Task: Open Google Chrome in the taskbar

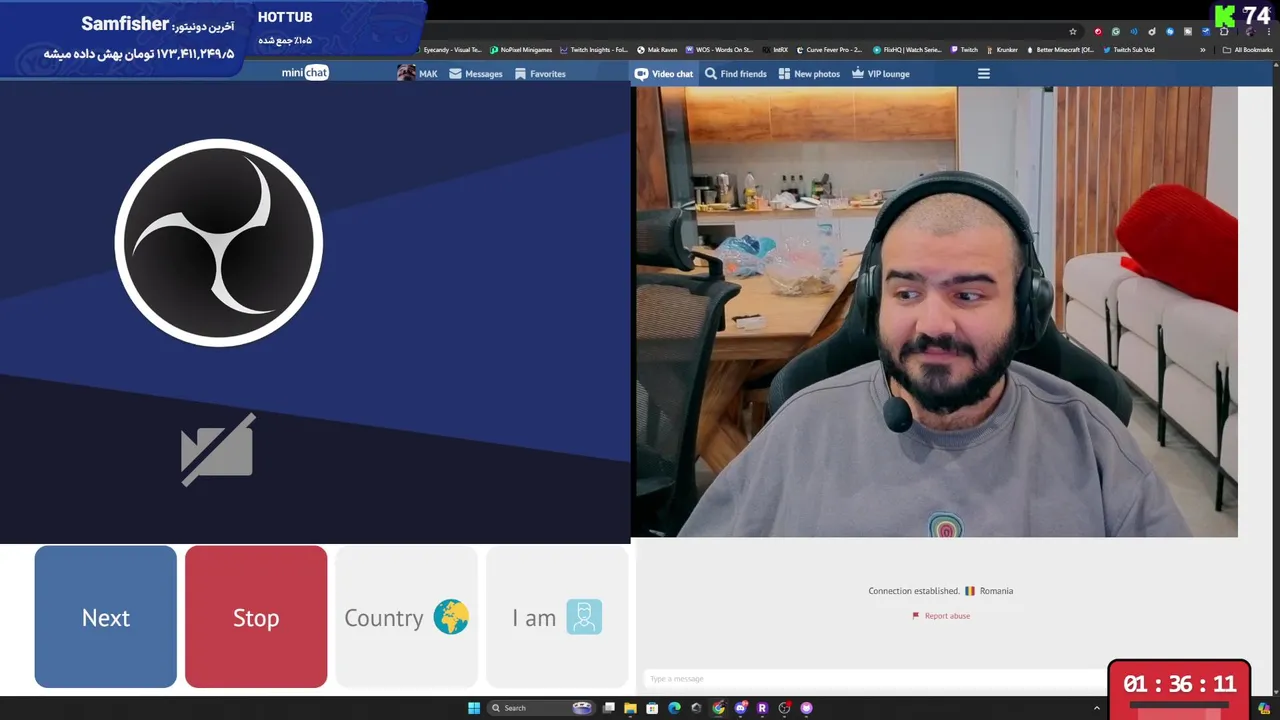Action: click(718, 708)
